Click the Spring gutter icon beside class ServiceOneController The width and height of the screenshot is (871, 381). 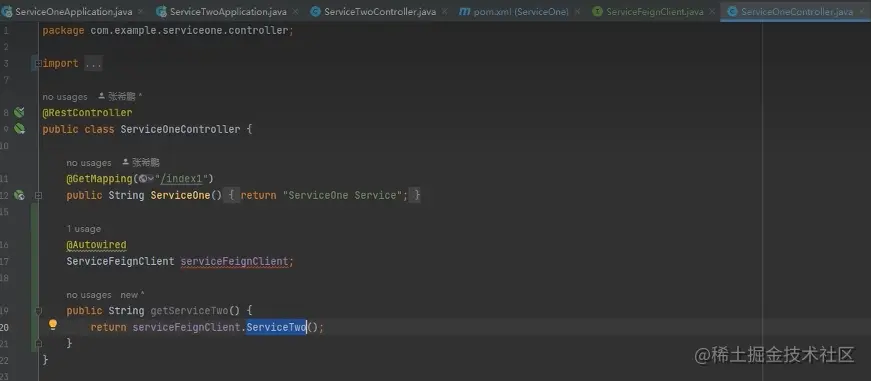[x=19, y=129]
